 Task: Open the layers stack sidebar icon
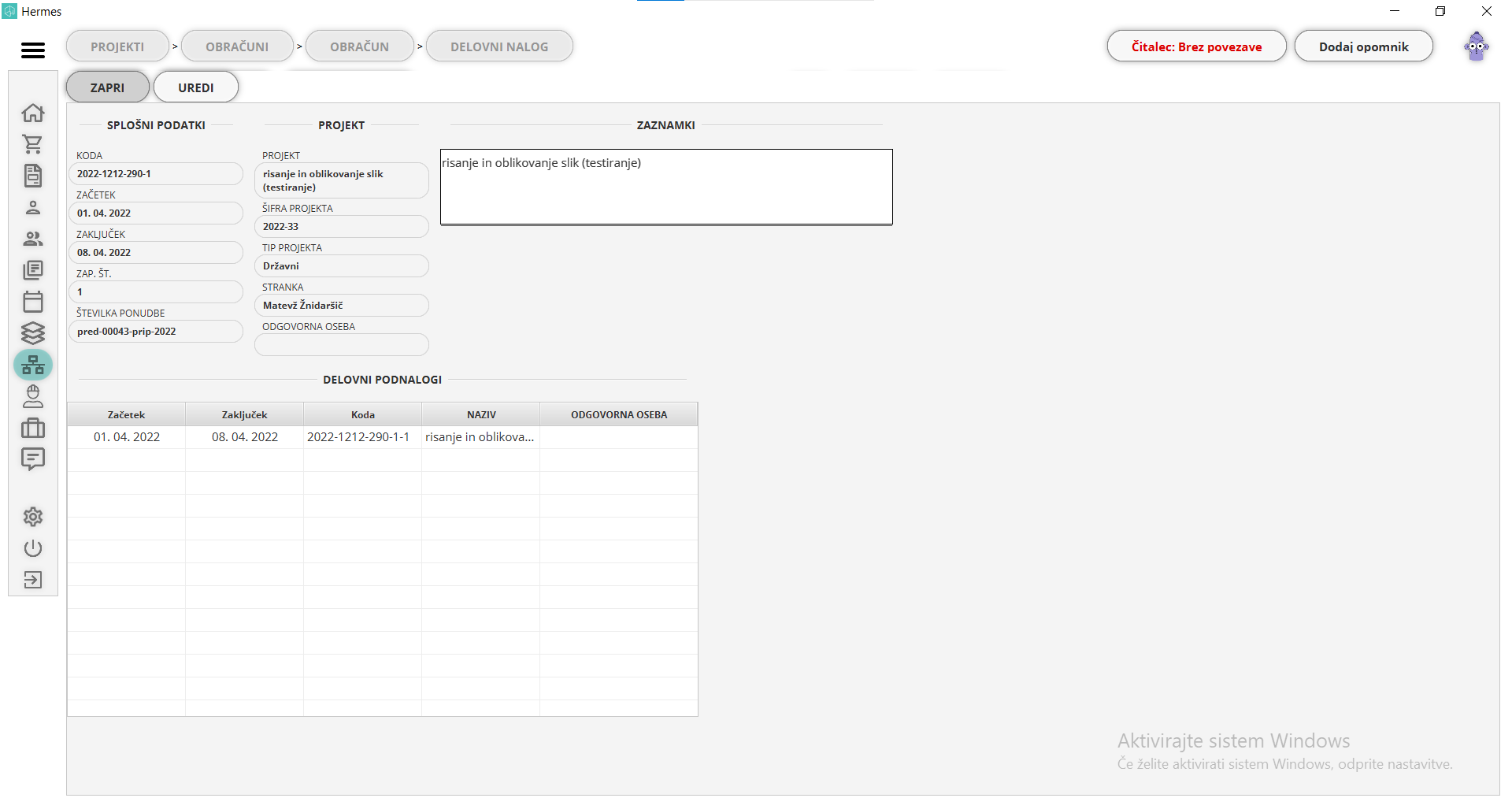click(33, 333)
